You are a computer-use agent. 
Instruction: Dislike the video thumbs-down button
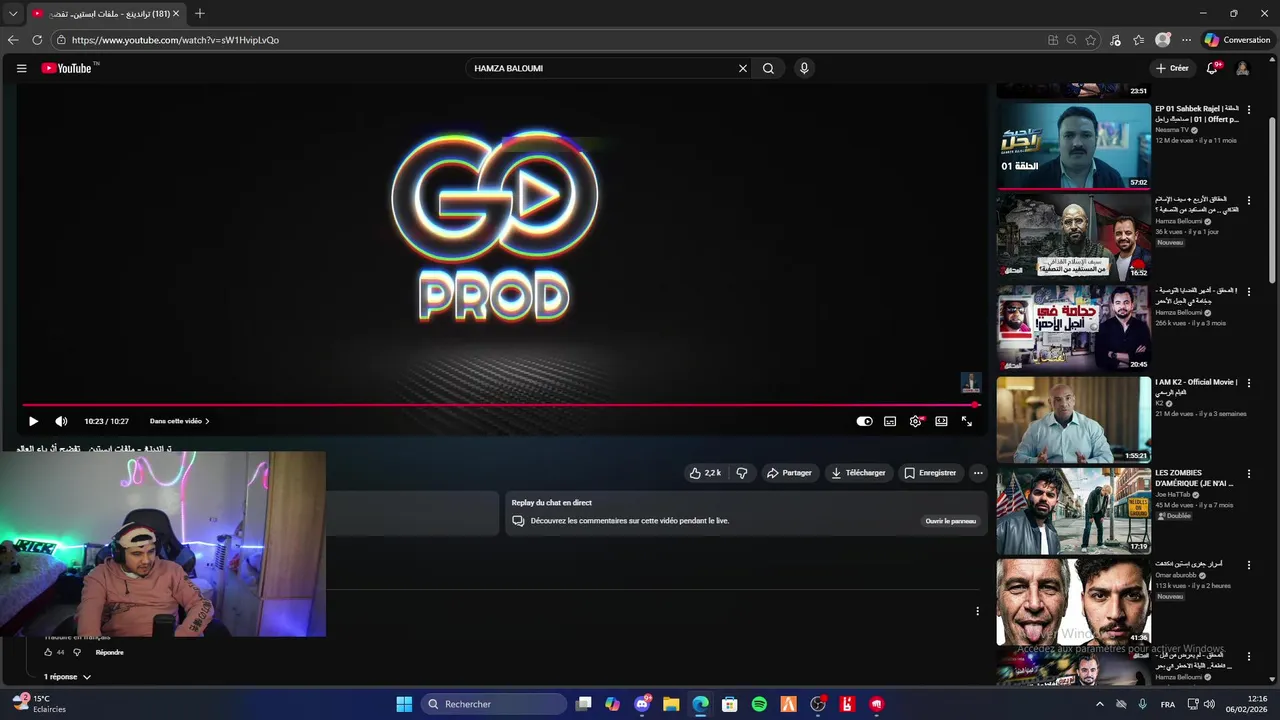(742, 473)
